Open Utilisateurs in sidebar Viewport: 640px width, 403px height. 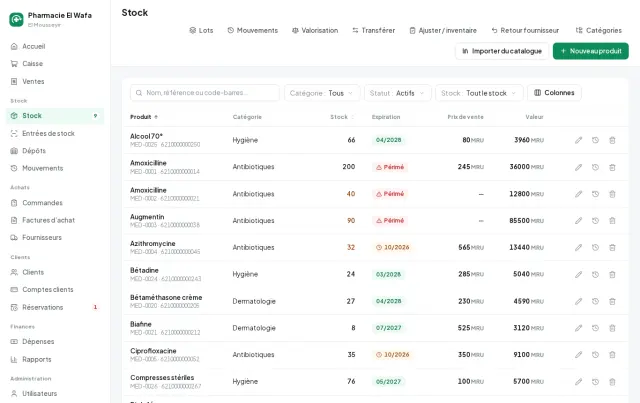point(55,394)
